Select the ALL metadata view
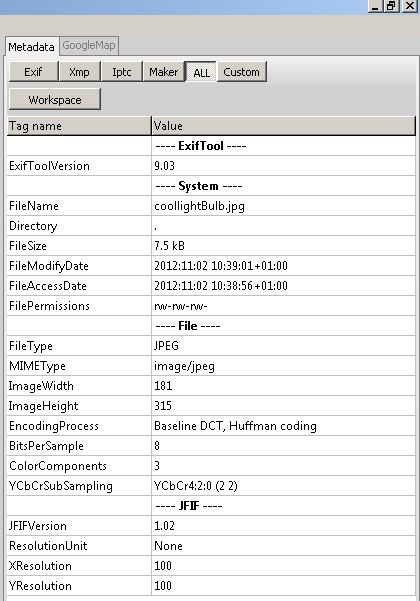The height and width of the screenshot is (601, 420). point(201,72)
